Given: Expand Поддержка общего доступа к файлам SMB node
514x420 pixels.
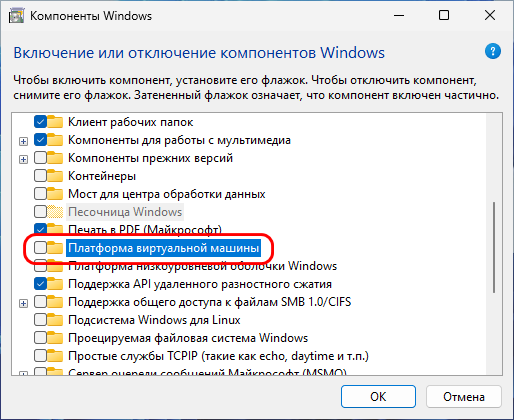Looking at the screenshot, I should pyautogui.click(x=23, y=304).
